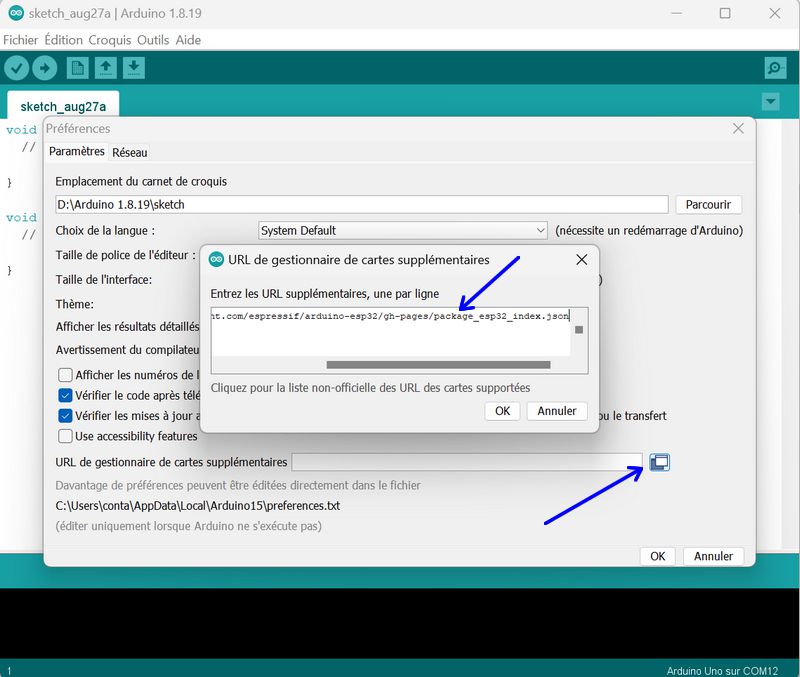The image size is (800, 677).
Task: Click the Upload arrow toolbar icon
Action: pyautogui.click(x=45, y=68)
